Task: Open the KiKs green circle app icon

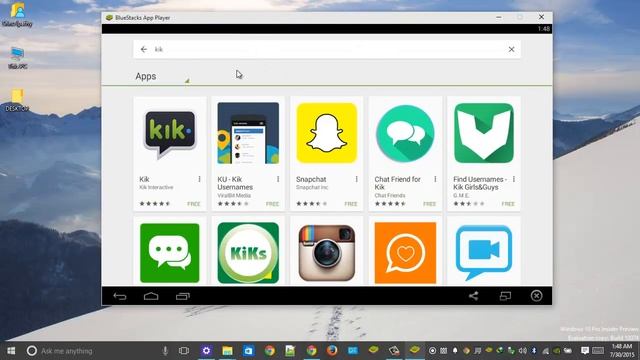Action: [248, 253]
